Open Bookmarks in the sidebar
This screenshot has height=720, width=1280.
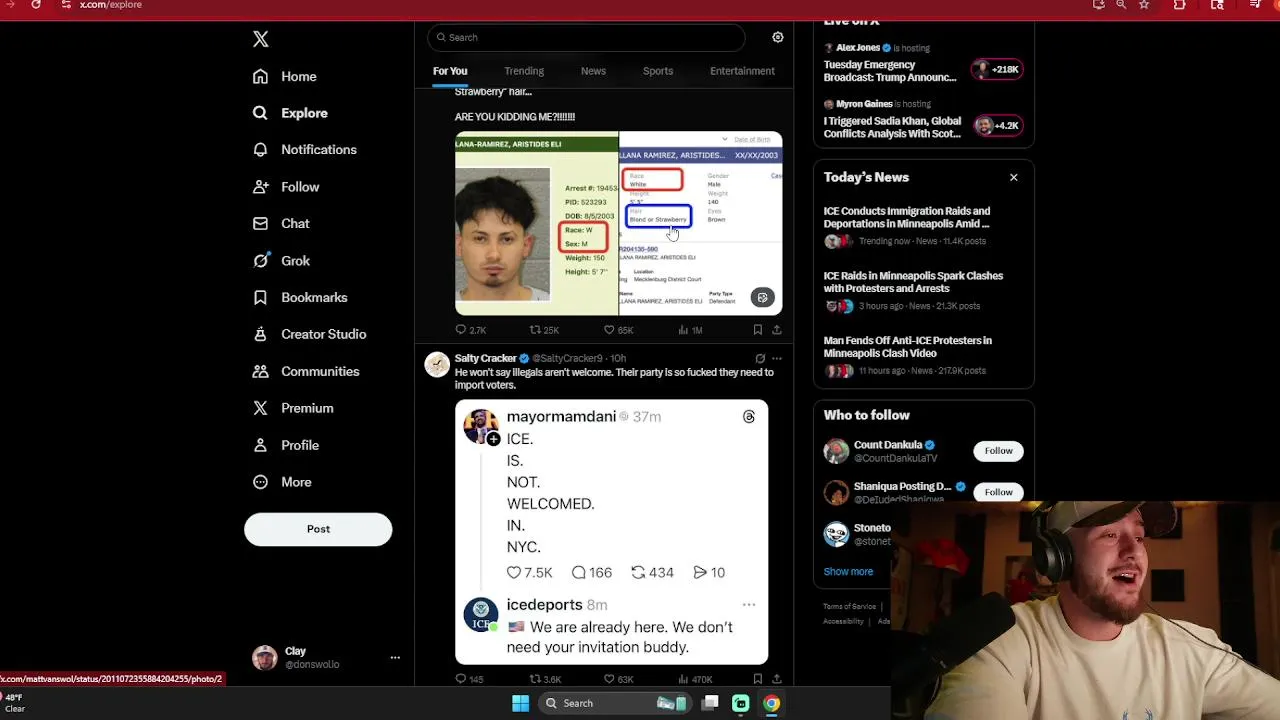(300, 298)
